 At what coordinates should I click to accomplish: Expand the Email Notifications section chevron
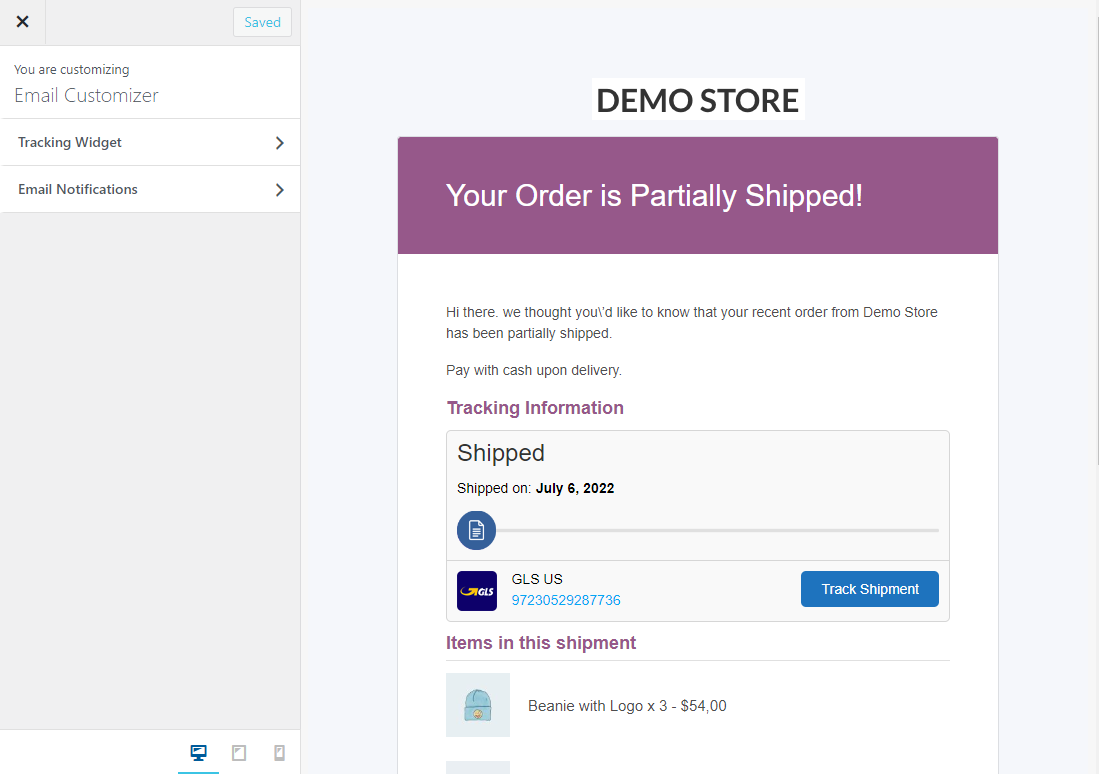[280, 189]
